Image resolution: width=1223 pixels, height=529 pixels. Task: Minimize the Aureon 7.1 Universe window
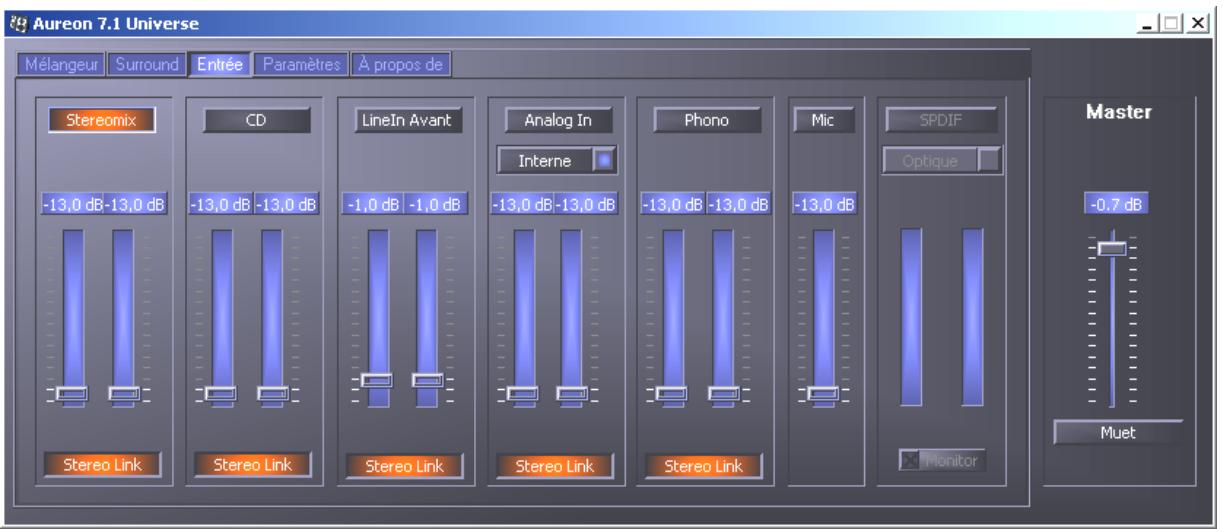1151,23
